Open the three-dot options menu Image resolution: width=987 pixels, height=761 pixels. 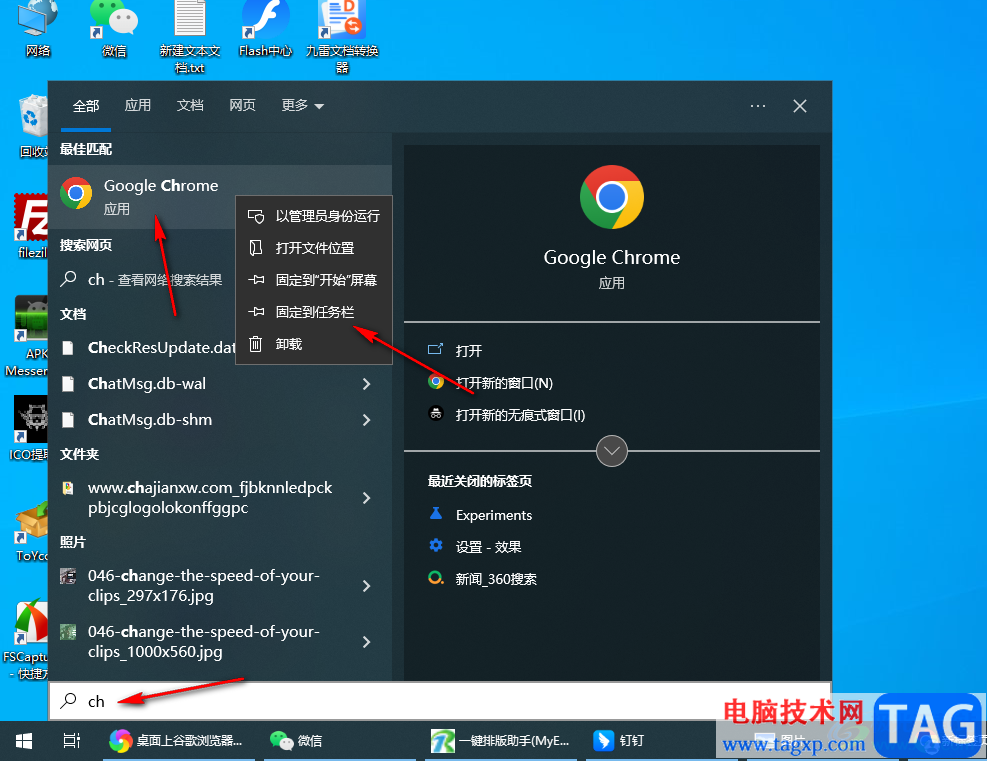pyautogui.click(x=758, y=106)
